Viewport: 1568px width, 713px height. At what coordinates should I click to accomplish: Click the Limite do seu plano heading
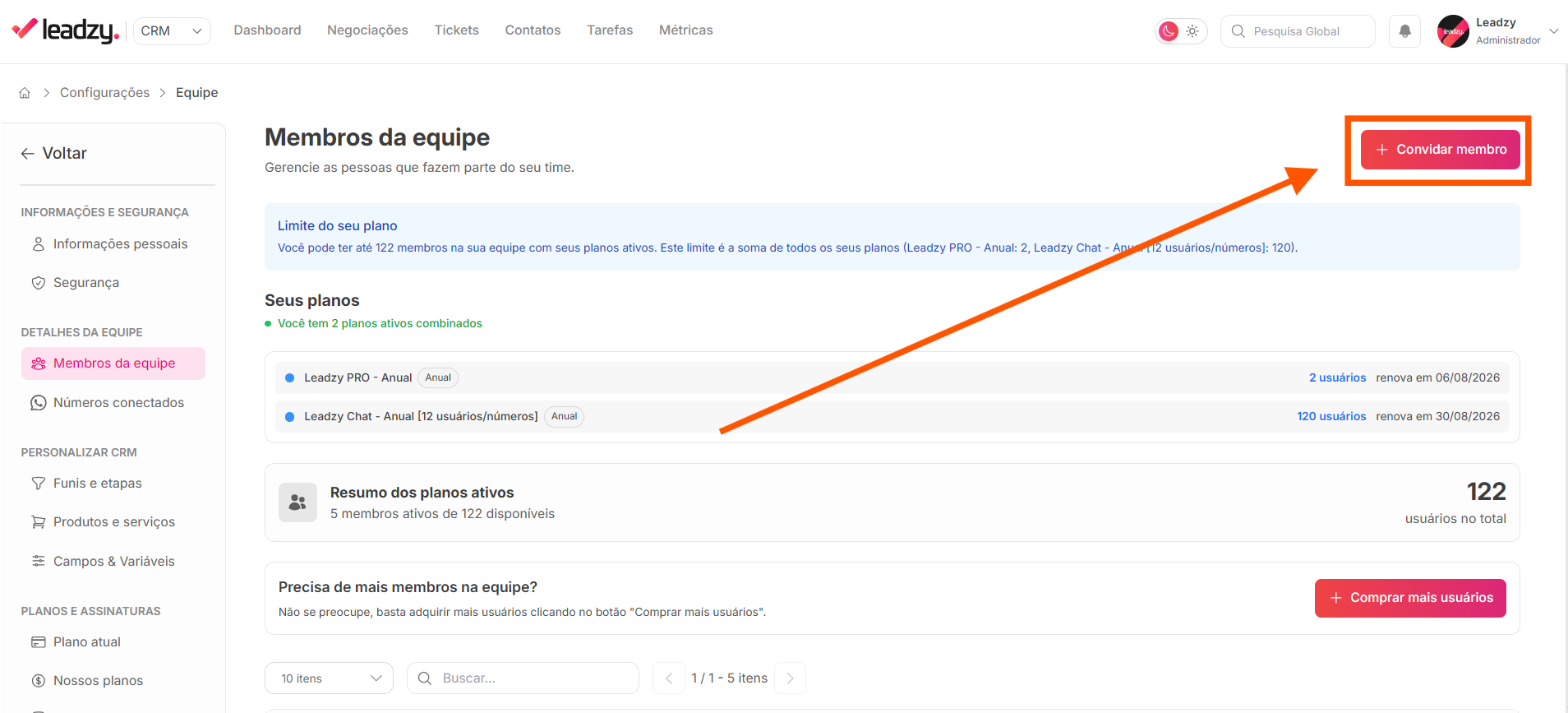337,225
